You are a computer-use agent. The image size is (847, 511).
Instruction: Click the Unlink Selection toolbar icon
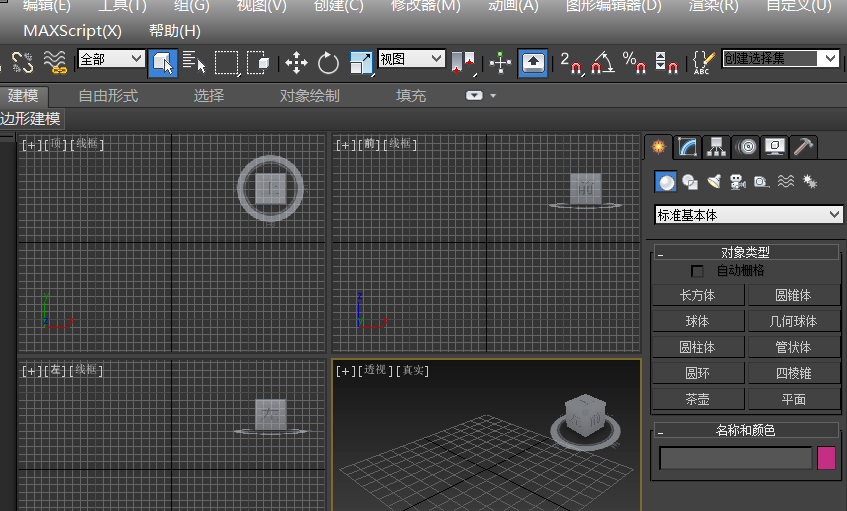tap(23, 62)
